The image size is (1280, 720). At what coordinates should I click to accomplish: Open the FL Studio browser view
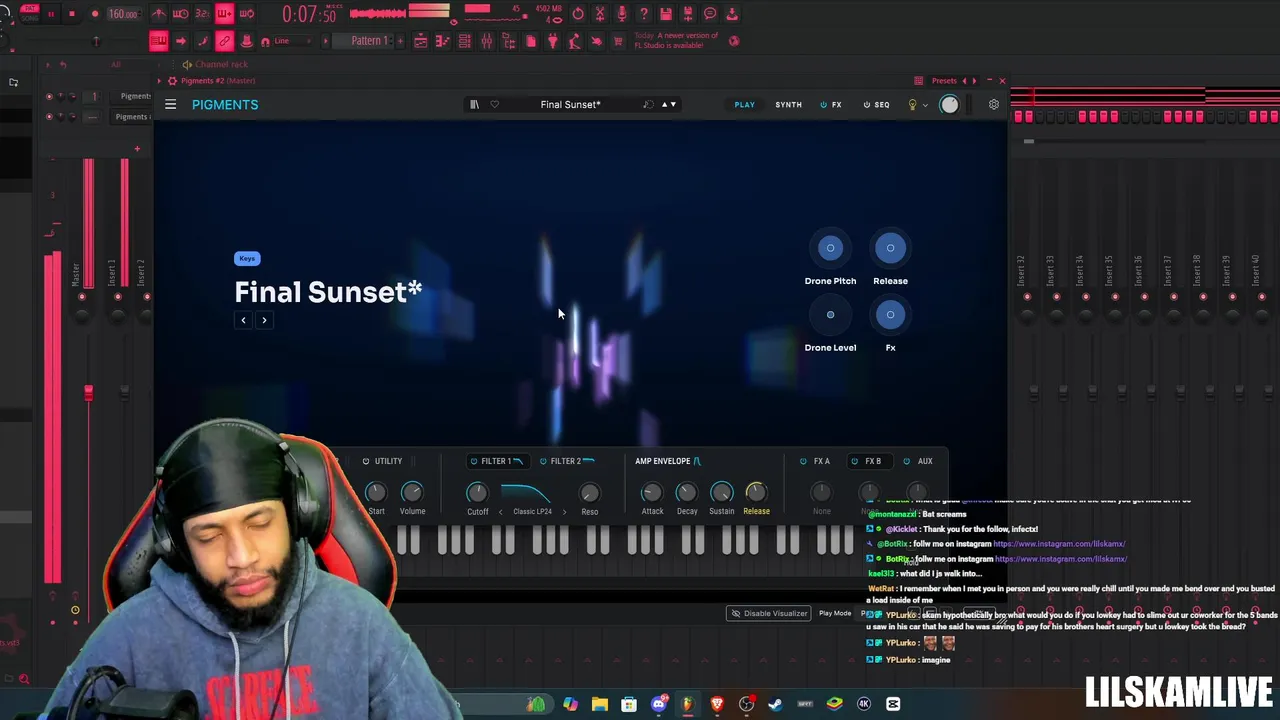pos(509,41)
